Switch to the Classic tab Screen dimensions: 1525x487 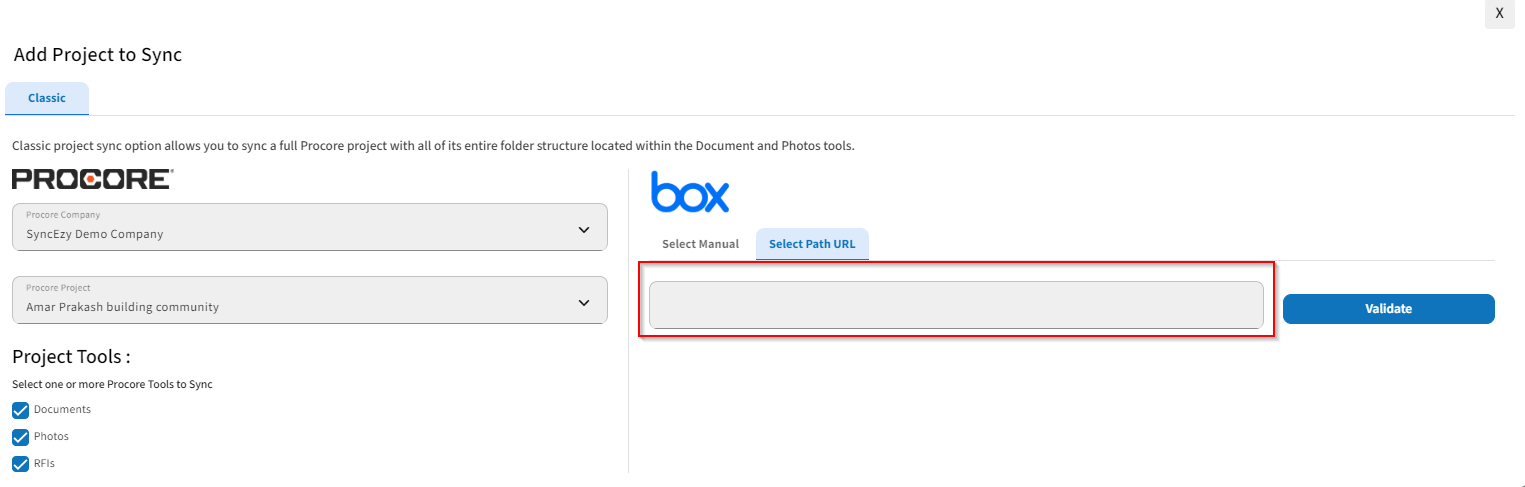pos(47,98)
